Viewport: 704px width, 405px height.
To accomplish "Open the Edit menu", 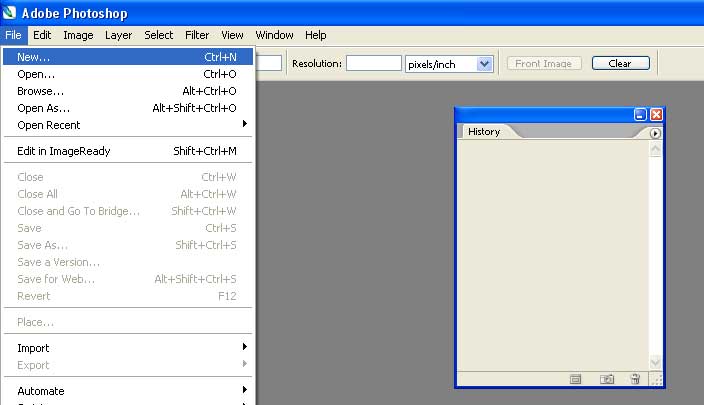I will (x=42, y=35).
